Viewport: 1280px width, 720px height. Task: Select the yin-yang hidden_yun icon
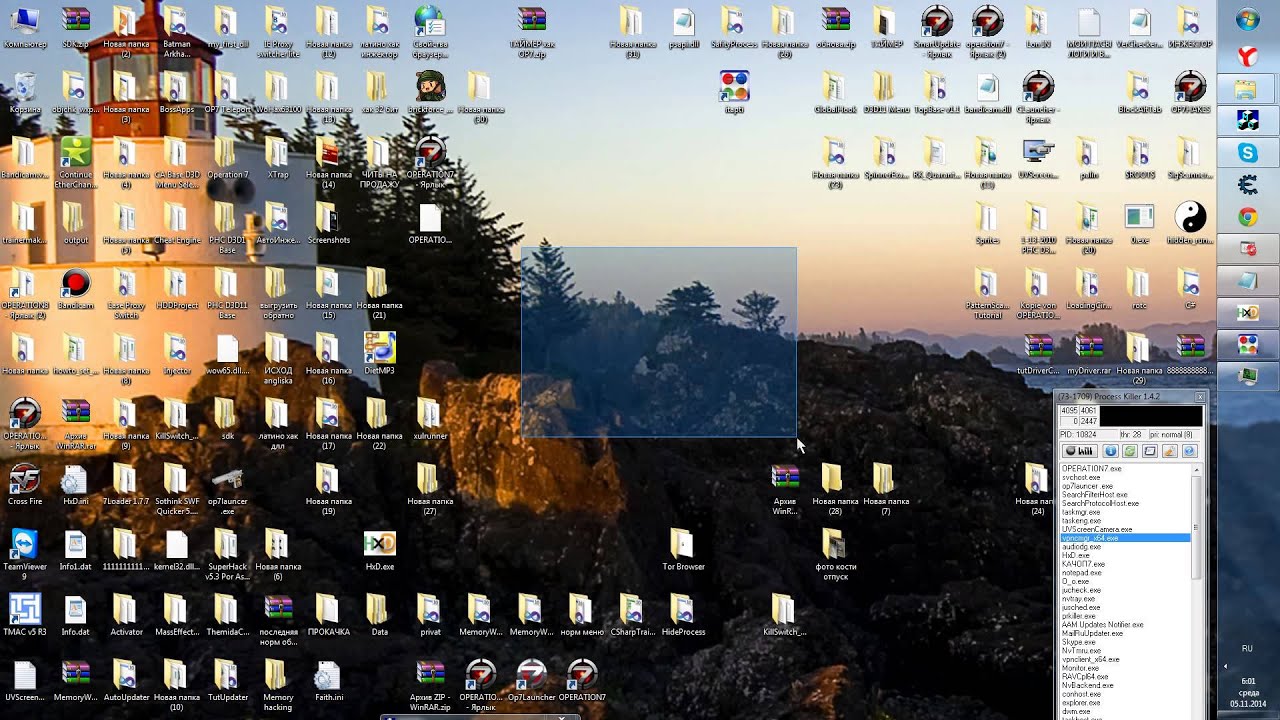pyautogui.click(x=1190, y=222)
